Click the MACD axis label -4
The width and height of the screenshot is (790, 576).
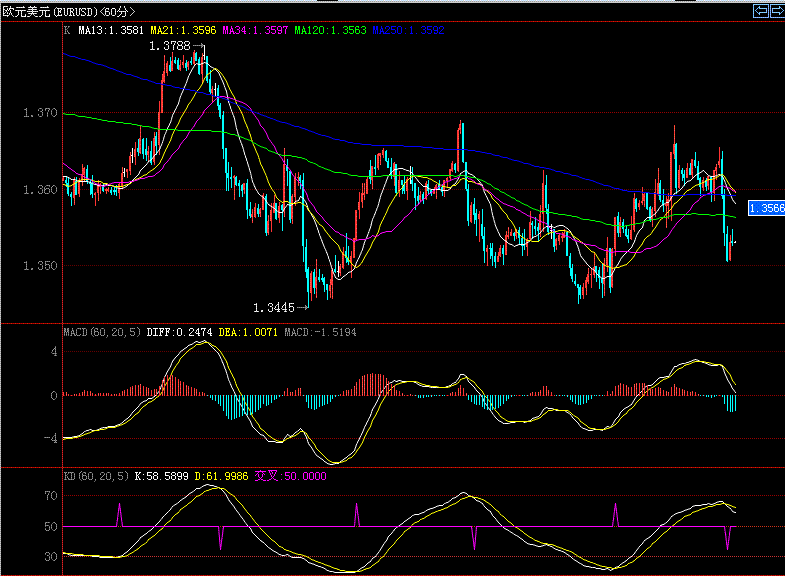tap(50, 438)
